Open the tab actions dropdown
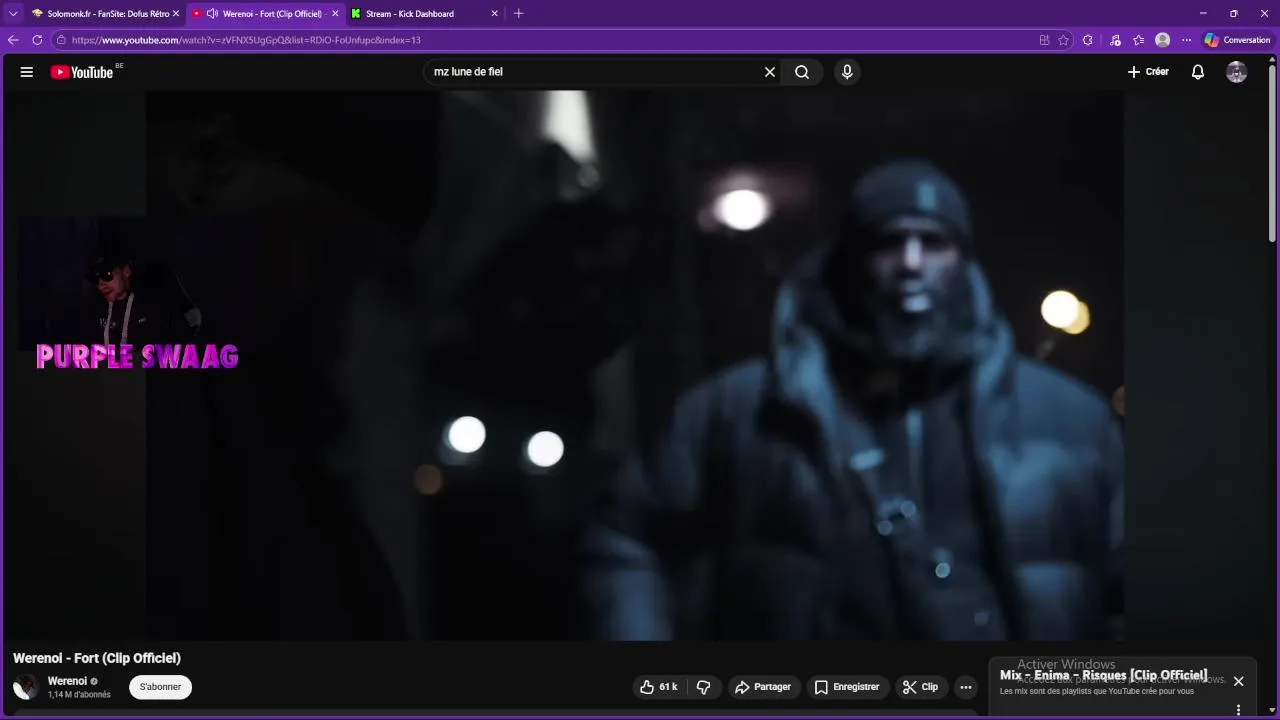Image resolution: width=1280 pixels, height=720 pixels. click(x=13, y=14)
